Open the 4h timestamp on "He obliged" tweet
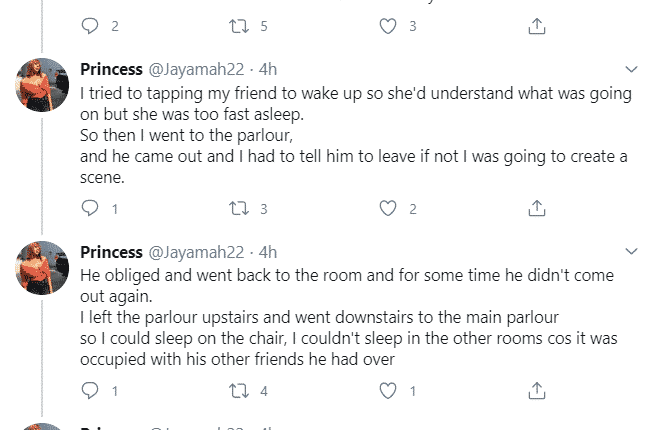The height and width of the screenshot is (430, 655). (266, 251)
